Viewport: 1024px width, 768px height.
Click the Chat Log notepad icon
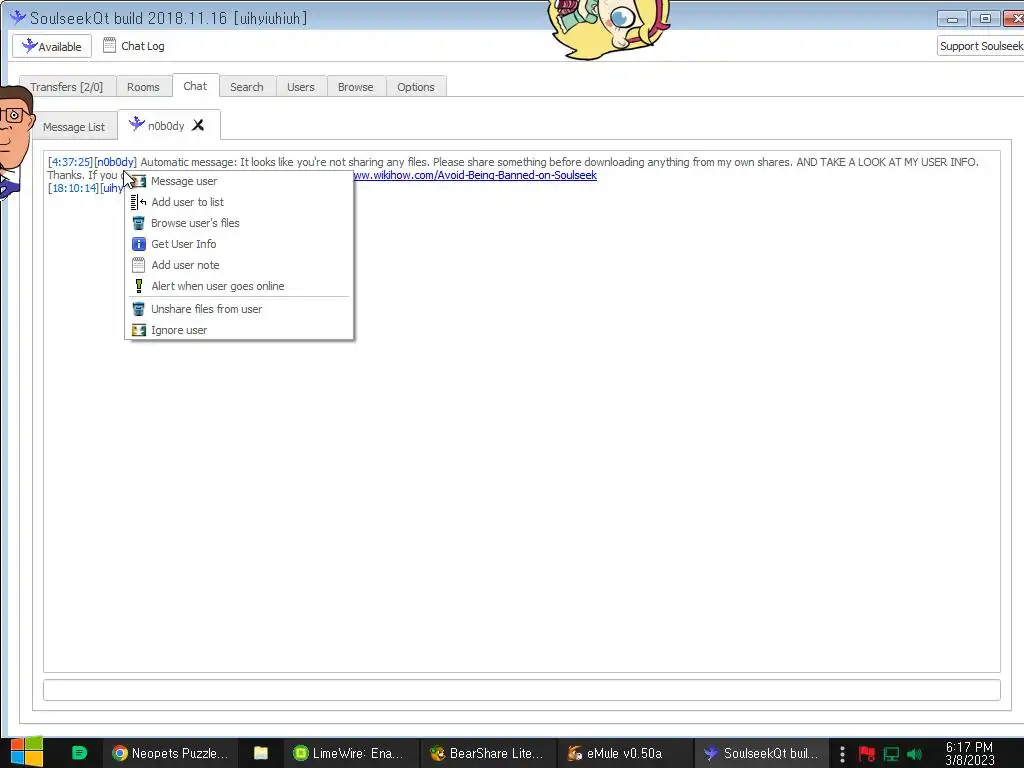coord(109,45)
